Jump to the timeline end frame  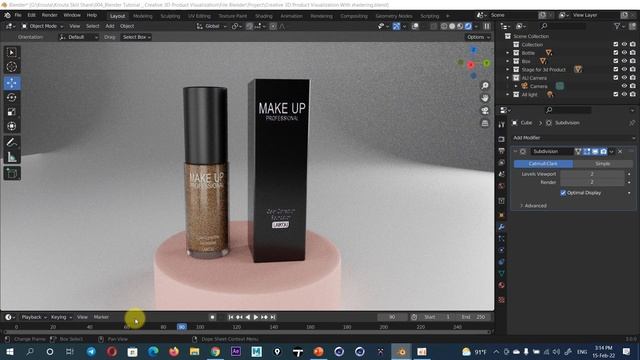pos(273,317)
